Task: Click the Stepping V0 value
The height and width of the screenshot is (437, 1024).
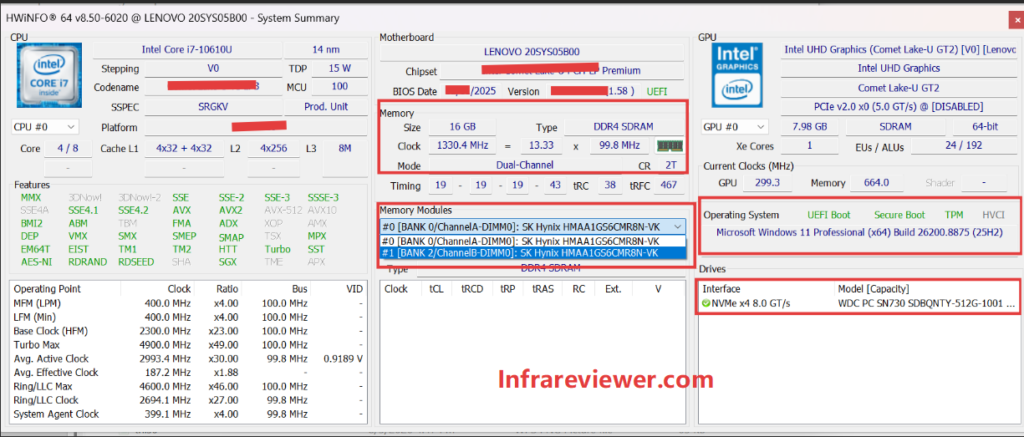Action: pyautogui.click(x=213, y=69)
